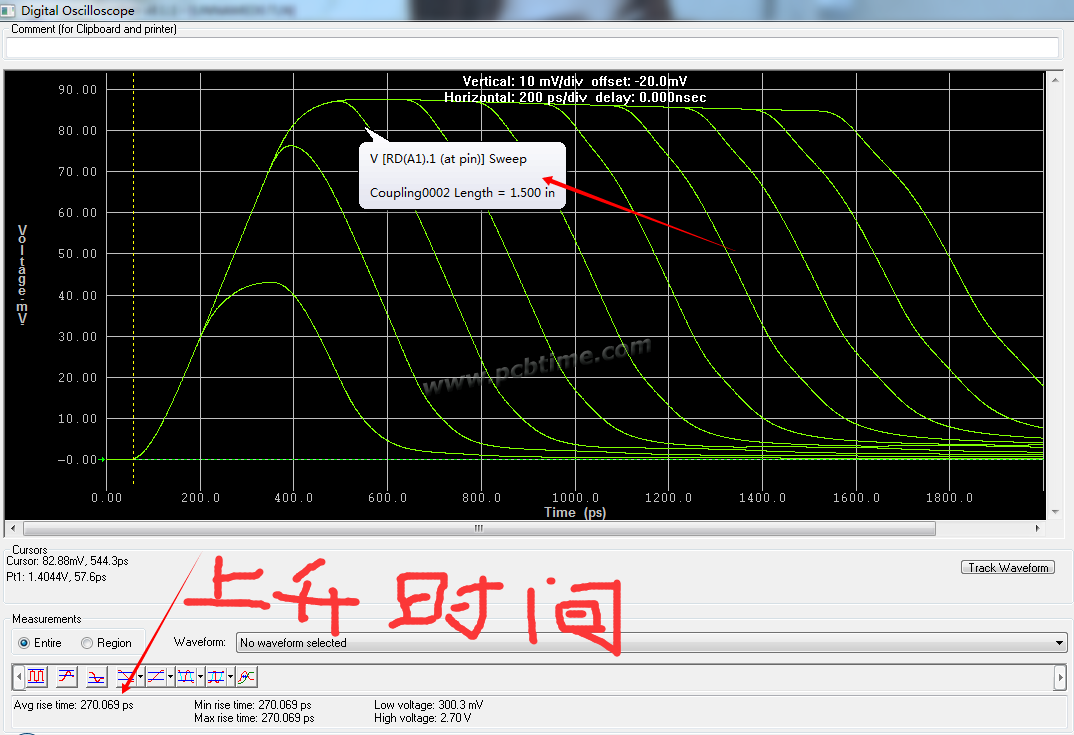Click the Measurements group label
The image size is (1074, 735).
pos(47,619)
